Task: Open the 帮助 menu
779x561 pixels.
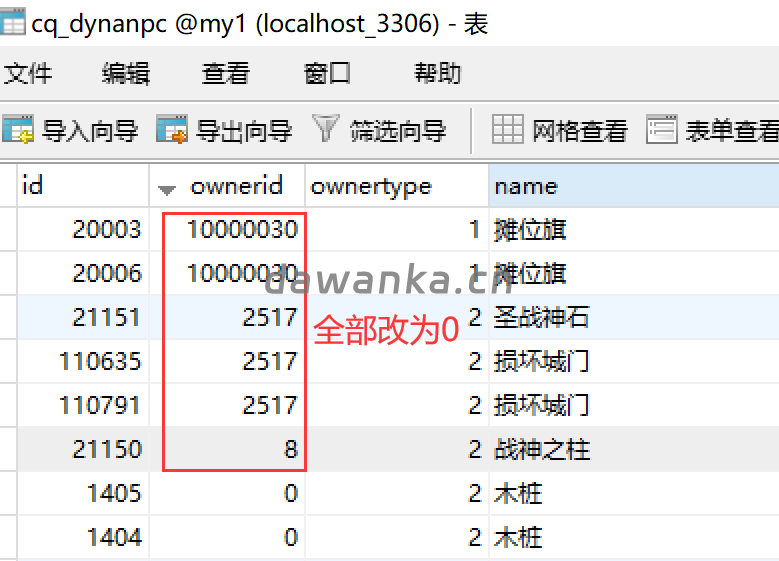Action: click(438, 74)
